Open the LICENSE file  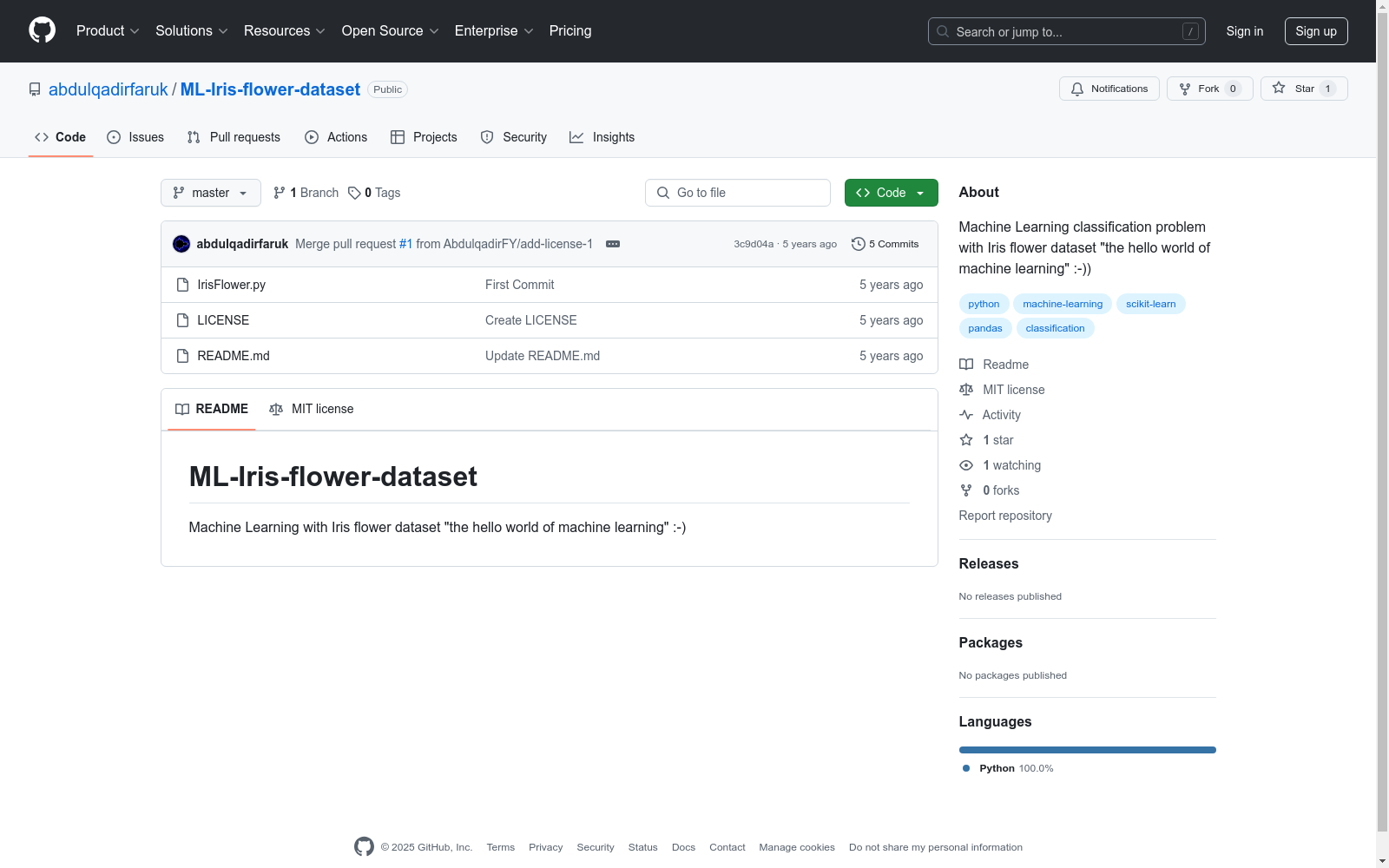(x=223, y=320)
